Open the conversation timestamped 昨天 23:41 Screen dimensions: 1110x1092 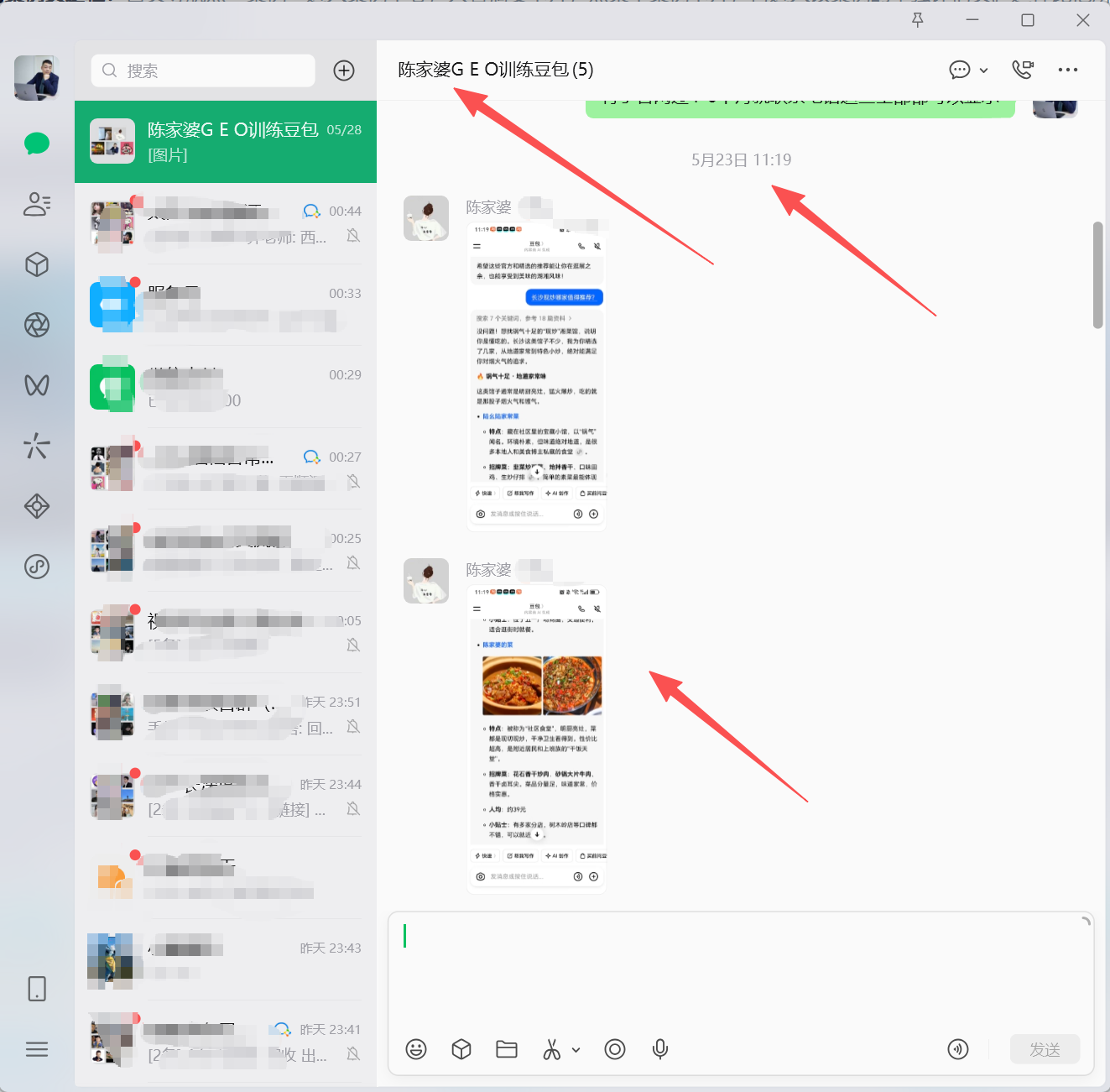pos(226,1042)
